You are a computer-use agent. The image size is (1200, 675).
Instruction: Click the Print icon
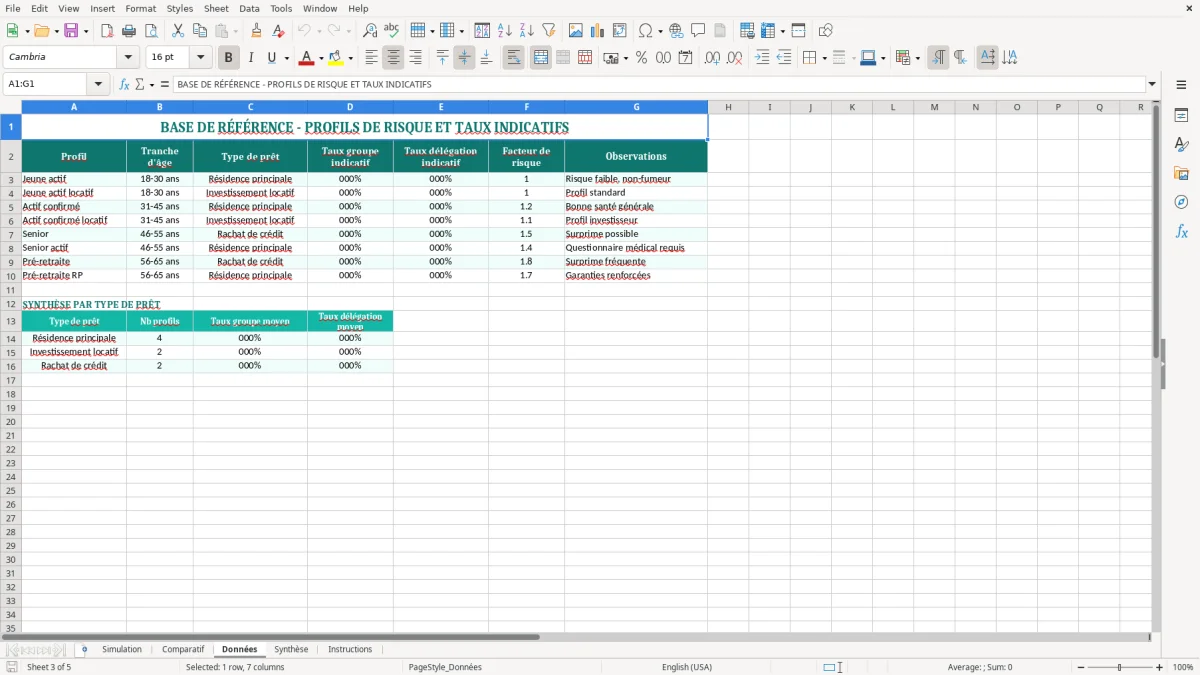(x=129, y=31)
